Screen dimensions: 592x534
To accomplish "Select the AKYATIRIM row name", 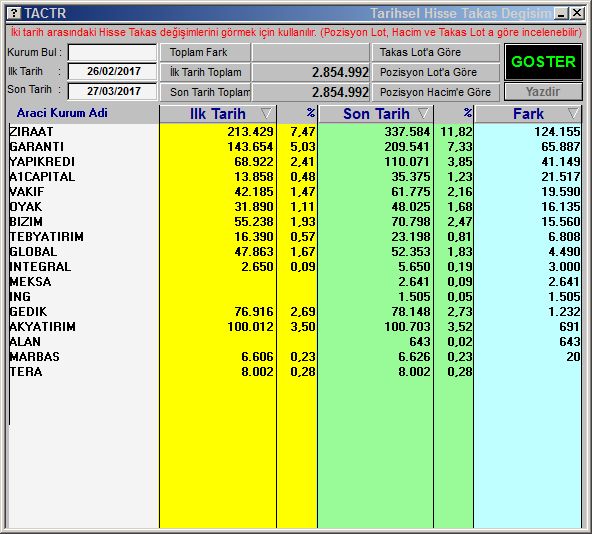I will pos(42,326).
